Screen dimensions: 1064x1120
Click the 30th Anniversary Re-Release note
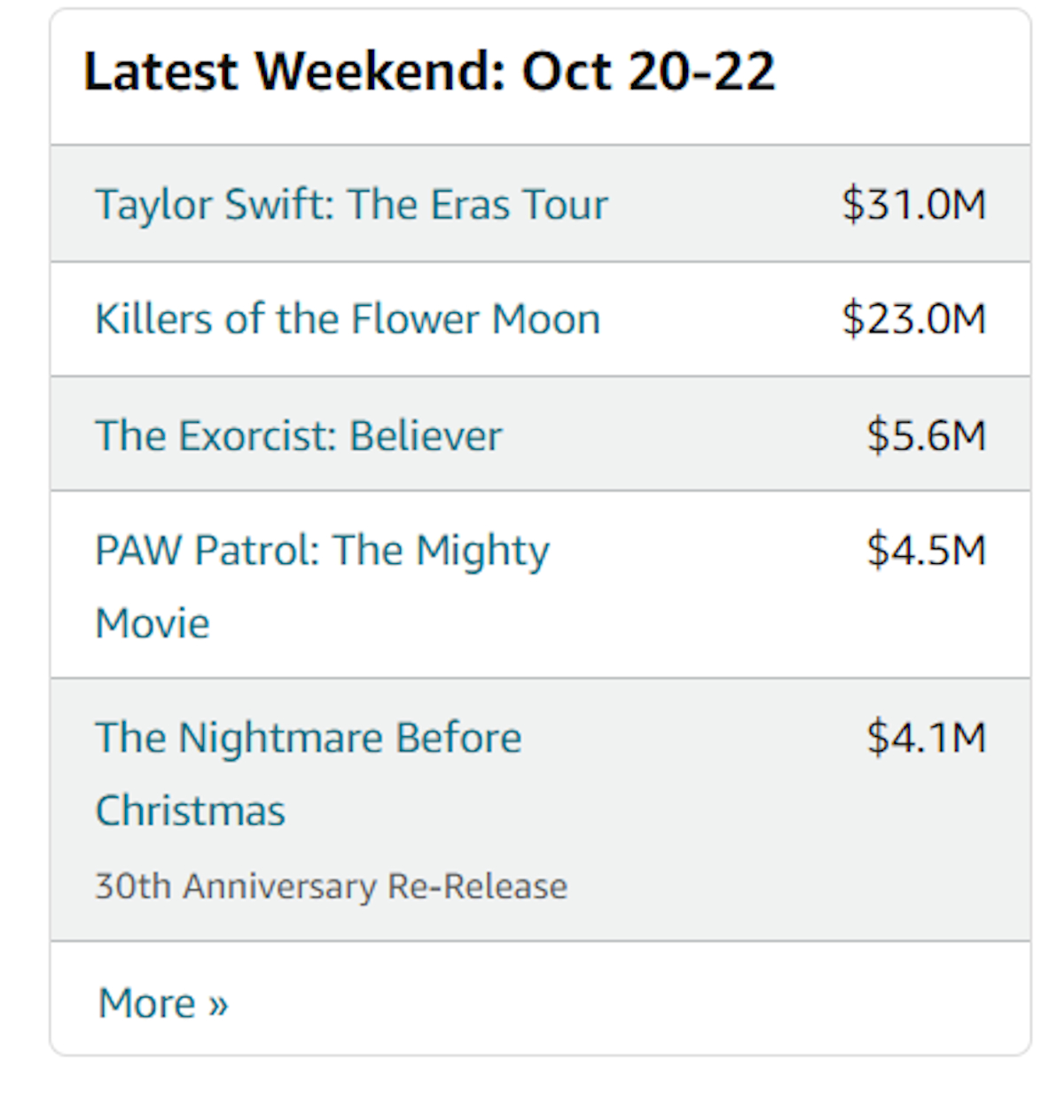point(331,886)
